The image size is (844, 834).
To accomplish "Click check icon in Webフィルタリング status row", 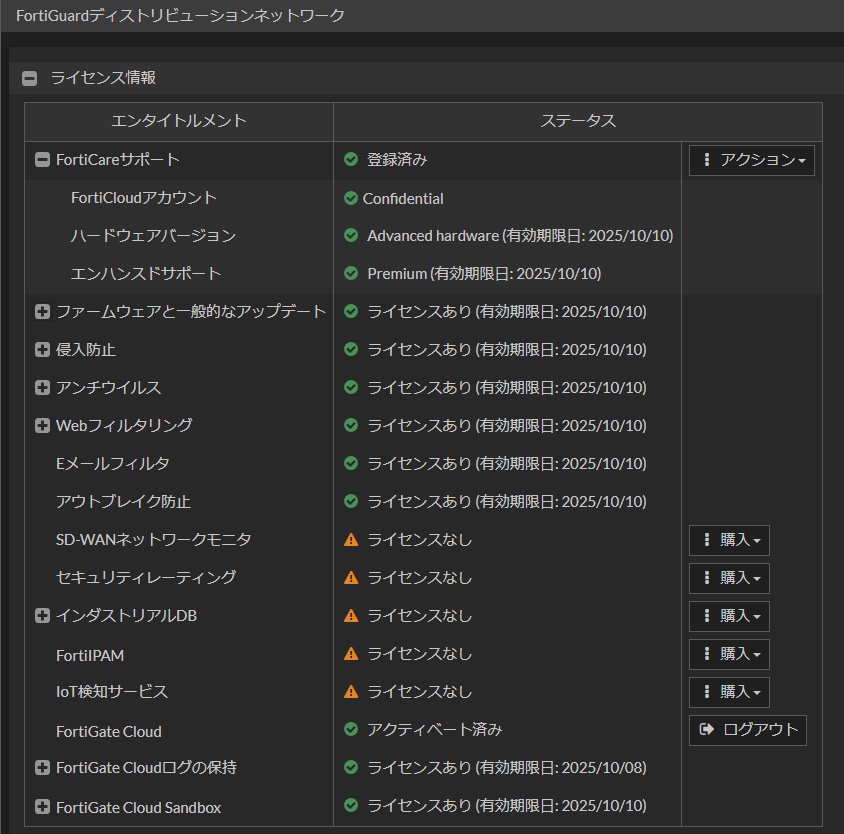I will coord(351,425).
